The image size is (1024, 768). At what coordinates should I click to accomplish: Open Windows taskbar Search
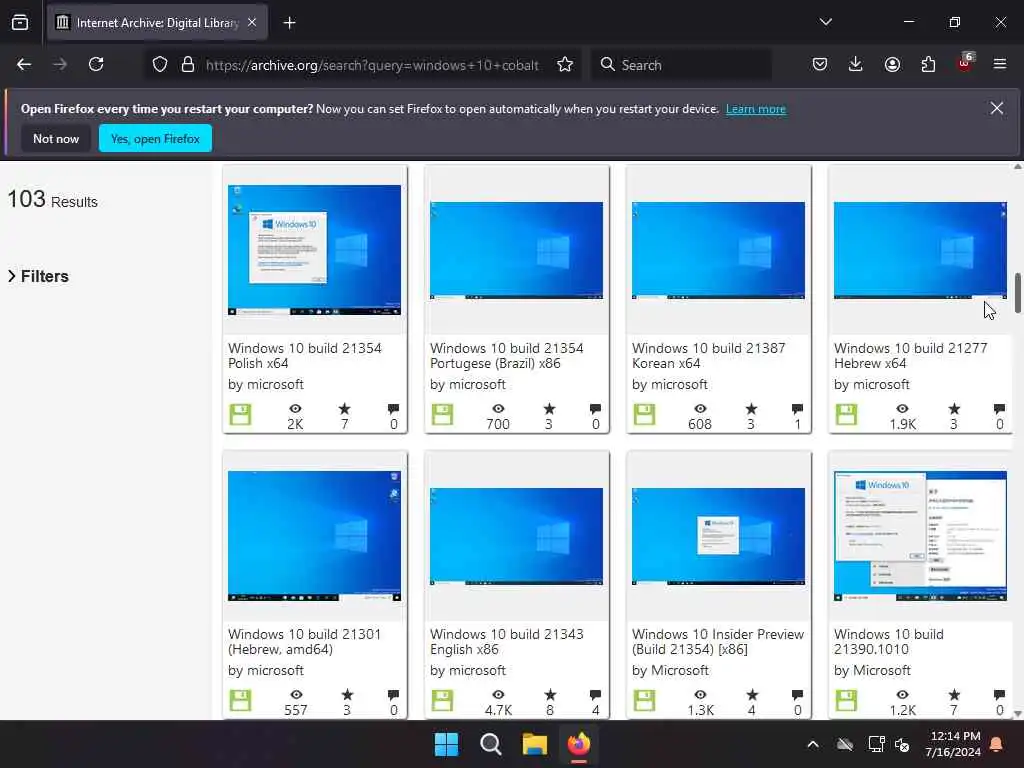coord(490,744)
